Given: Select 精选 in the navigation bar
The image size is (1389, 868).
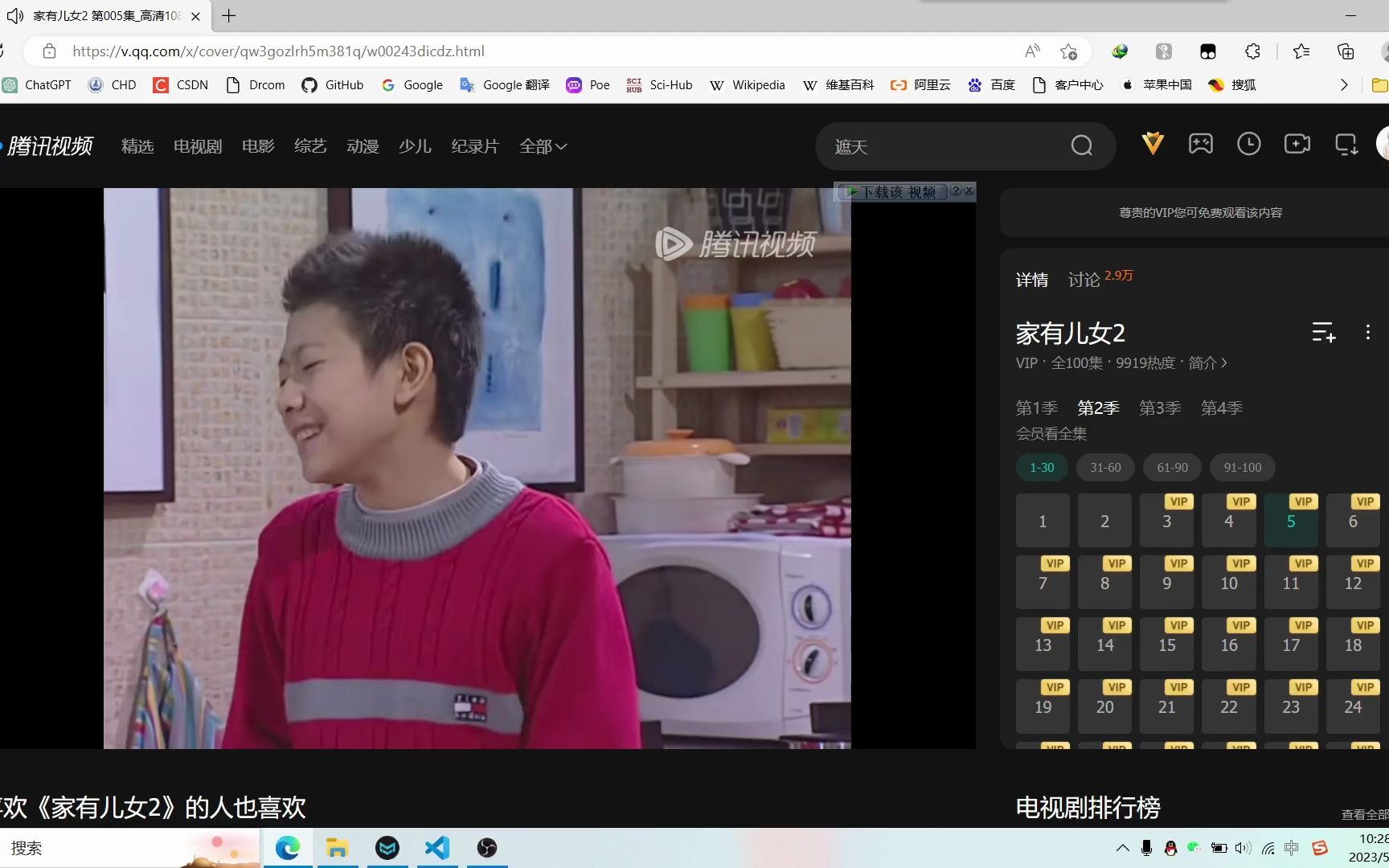Looking at the screenshot, I should 137,146.
